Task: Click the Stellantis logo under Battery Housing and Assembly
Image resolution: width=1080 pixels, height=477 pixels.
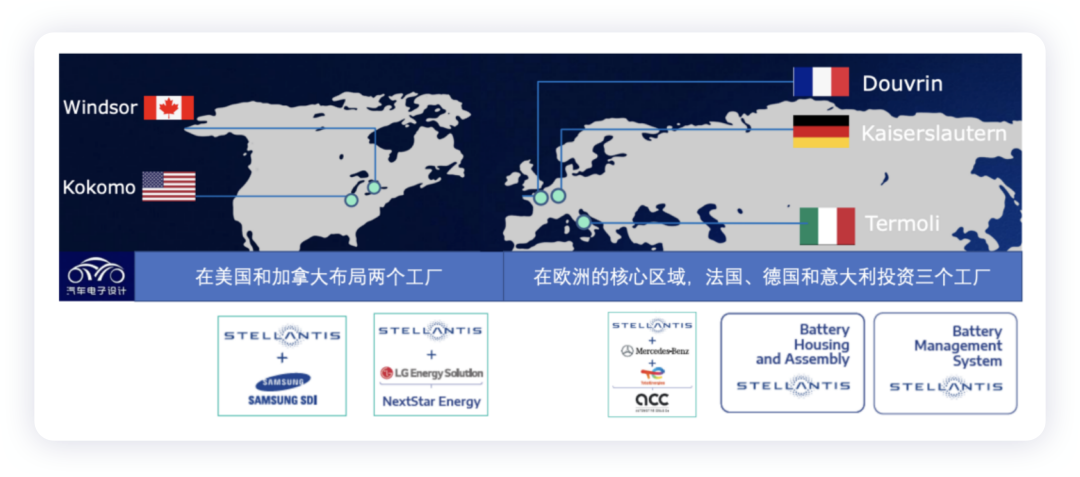Action: pos(793,385)
